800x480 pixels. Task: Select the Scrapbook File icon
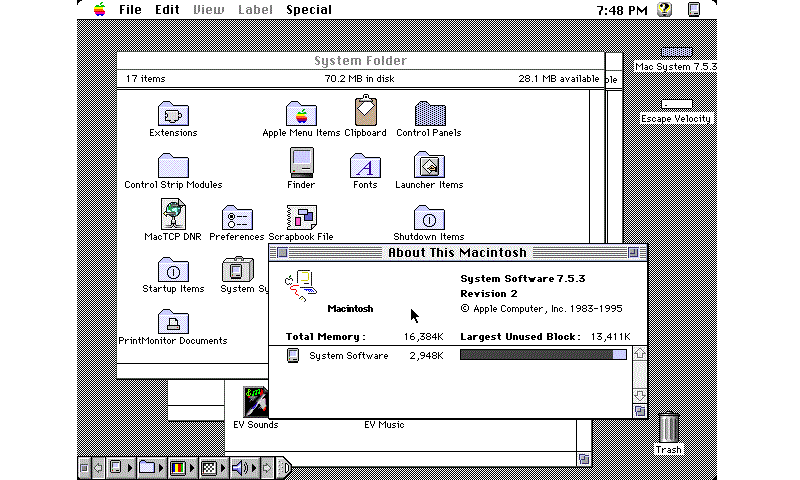[302, 217]
